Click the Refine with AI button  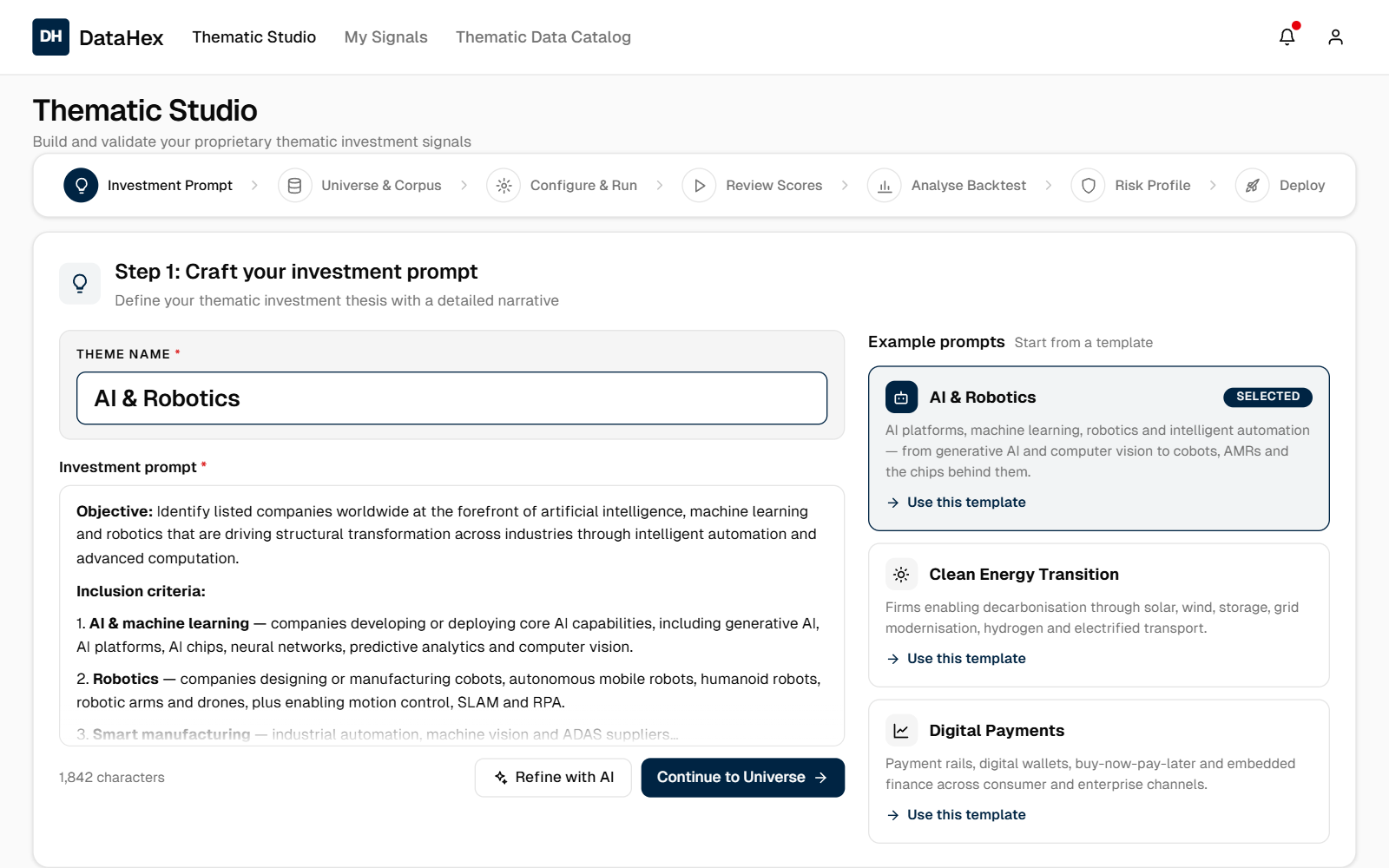pos(553,778)
